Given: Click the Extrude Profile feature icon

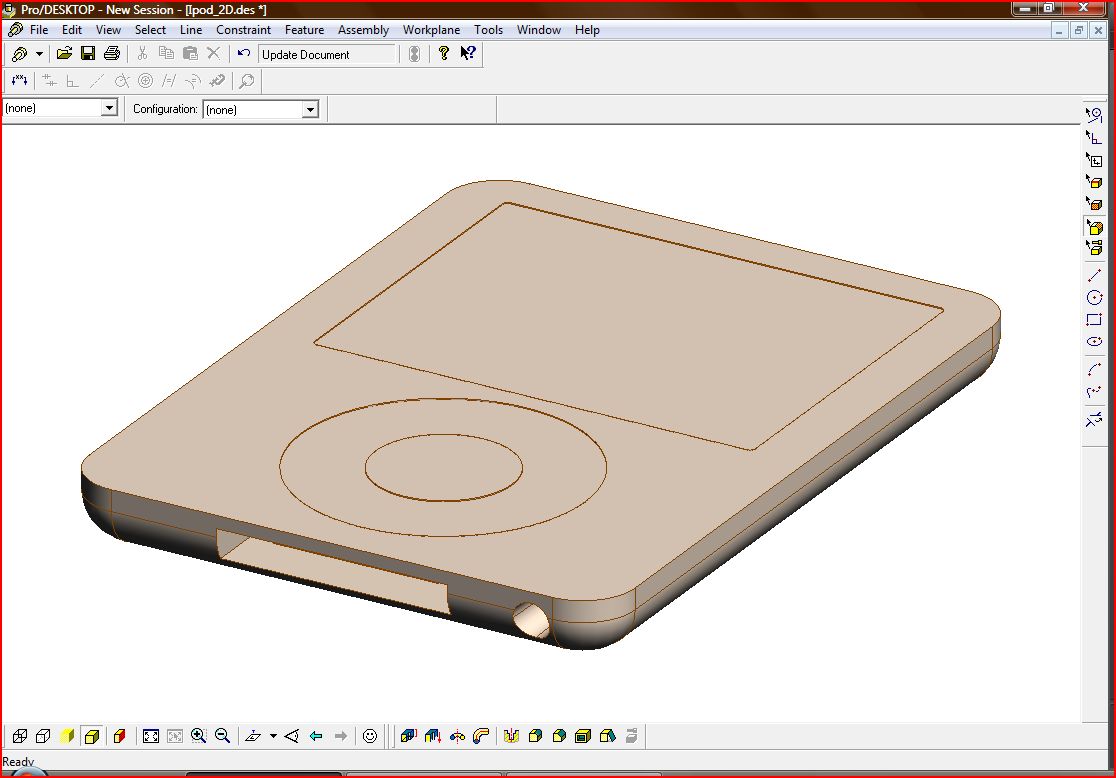Looking at the screenshot, I should [408, 736].
